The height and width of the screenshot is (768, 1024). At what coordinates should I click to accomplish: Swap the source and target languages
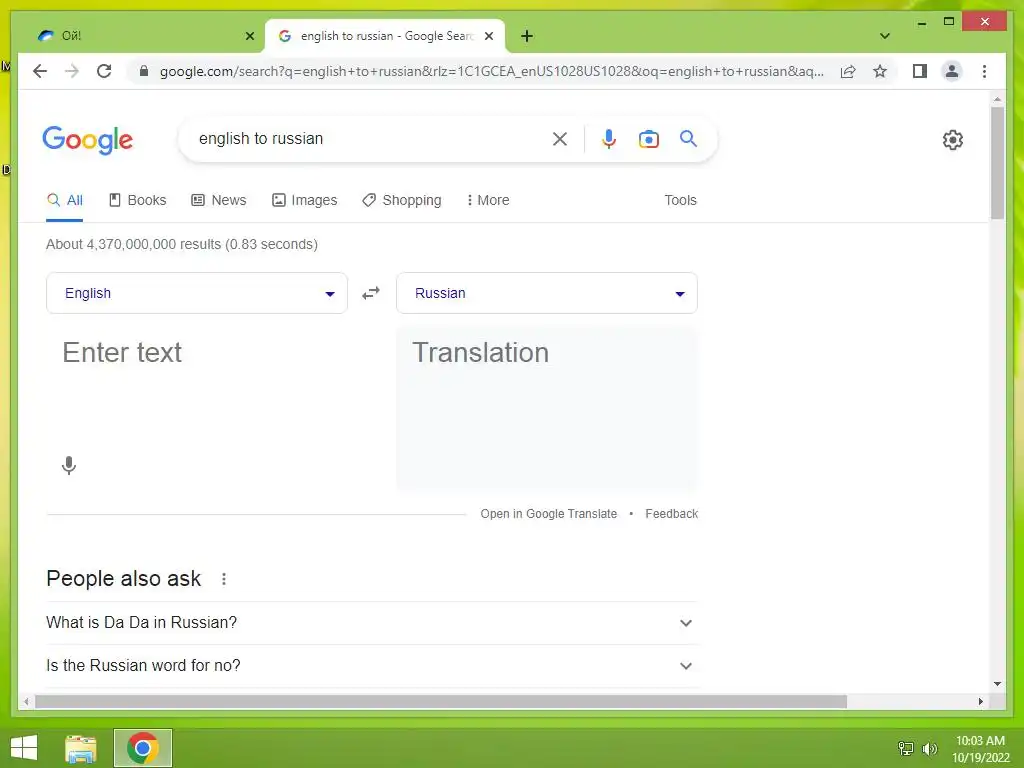coord(371,293)
